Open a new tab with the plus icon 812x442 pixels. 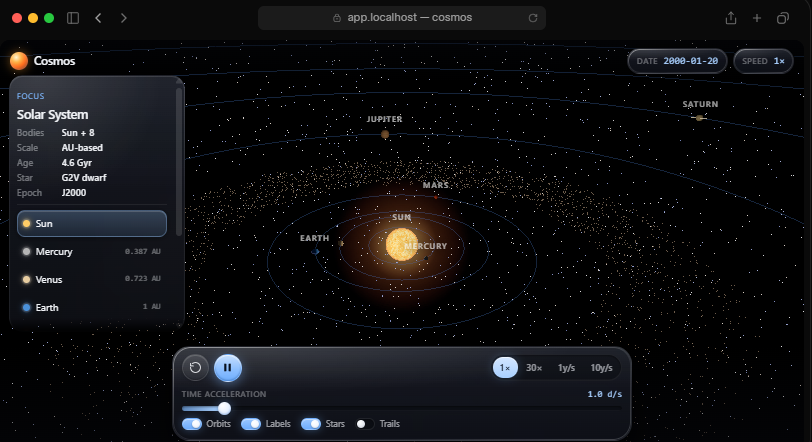click(x=757, y=18)
